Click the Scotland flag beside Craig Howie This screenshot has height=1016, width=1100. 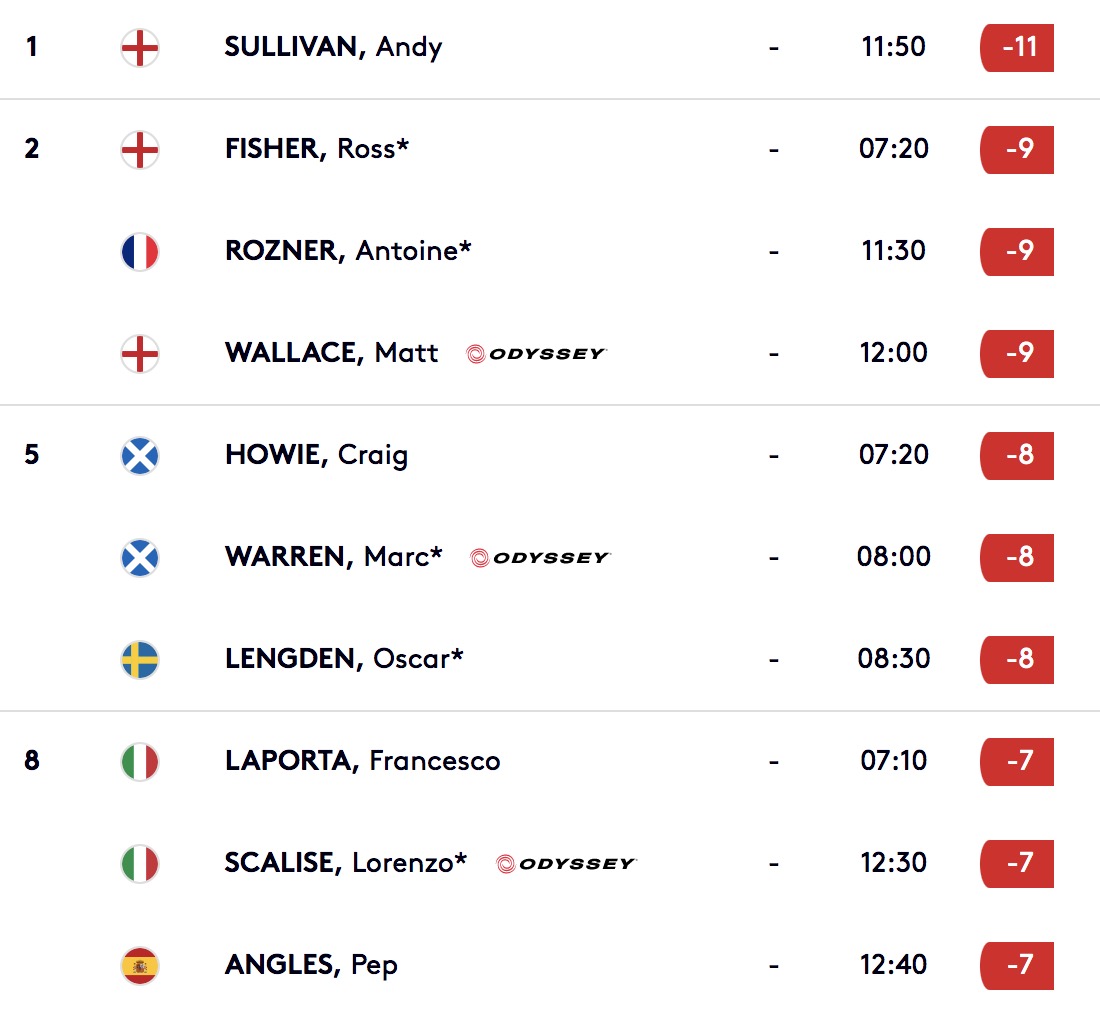coord(140,455)
